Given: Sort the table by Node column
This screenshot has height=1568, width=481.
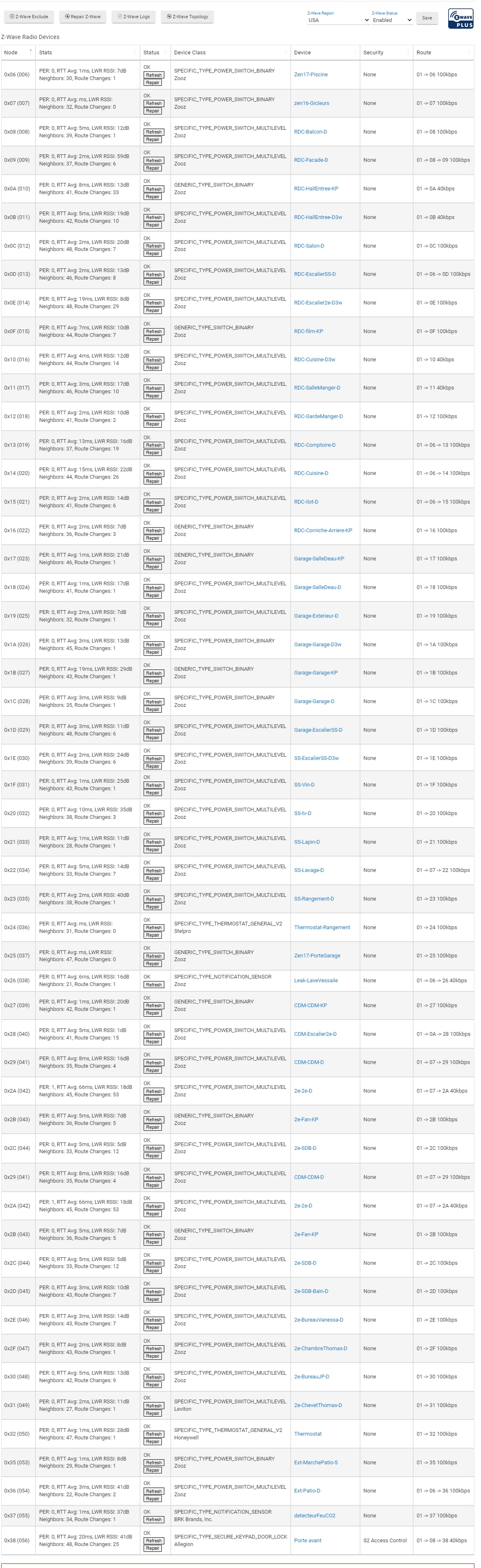Looking at the screenshot, I should [x=18, y=52].
